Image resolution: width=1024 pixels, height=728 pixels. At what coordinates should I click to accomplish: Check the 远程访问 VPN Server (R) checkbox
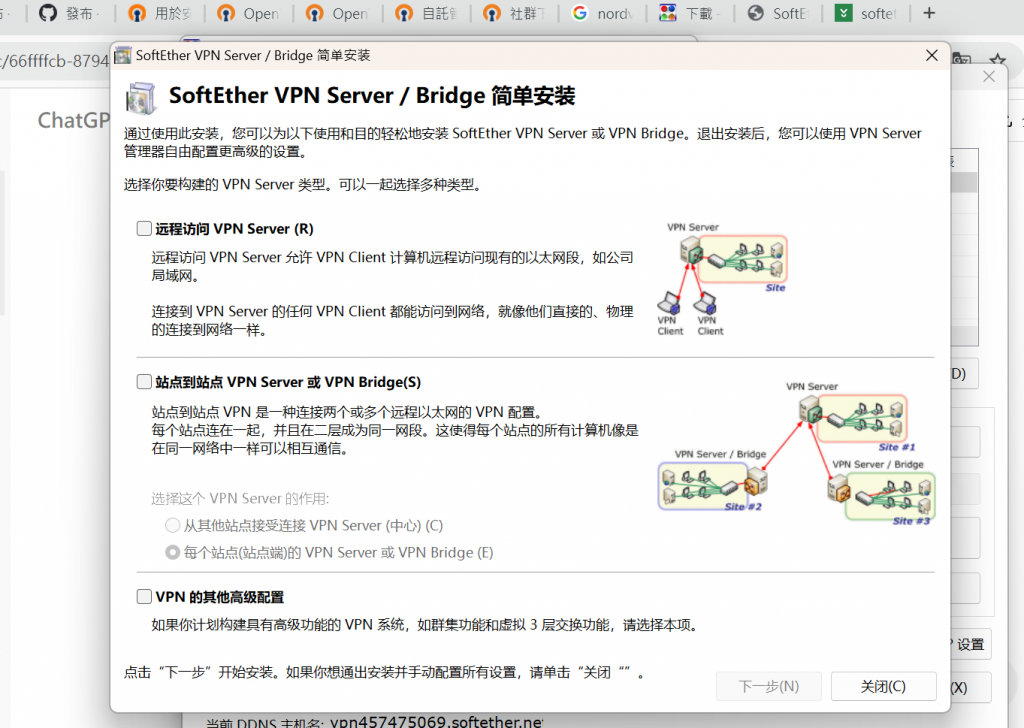[x=144, y=229]
